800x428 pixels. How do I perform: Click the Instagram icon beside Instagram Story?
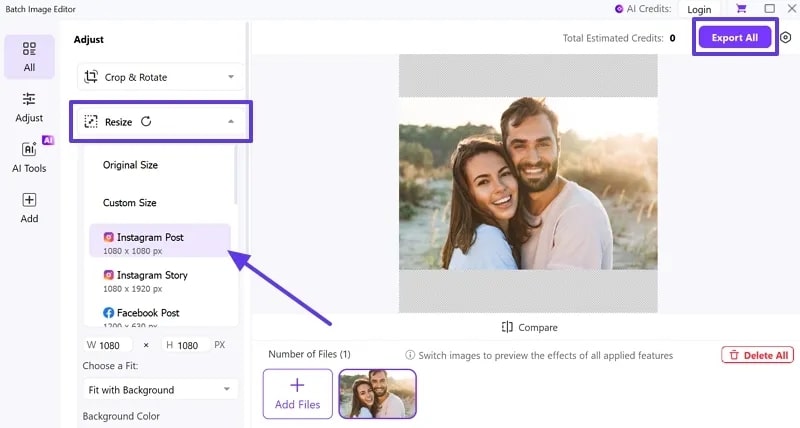(x=109, y=275)
